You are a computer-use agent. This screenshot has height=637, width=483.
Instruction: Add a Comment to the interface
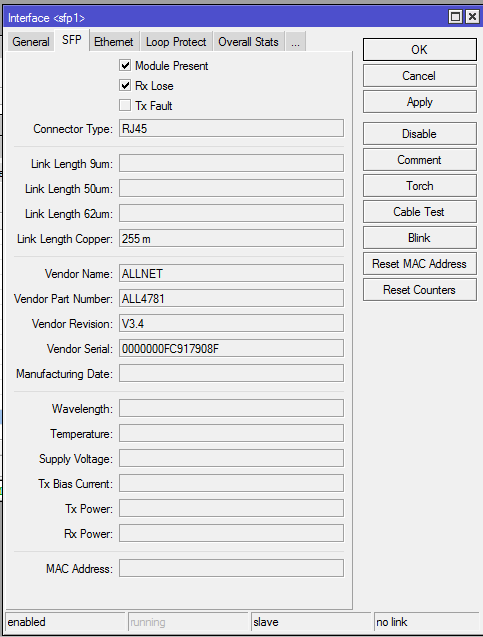(420, 160)
